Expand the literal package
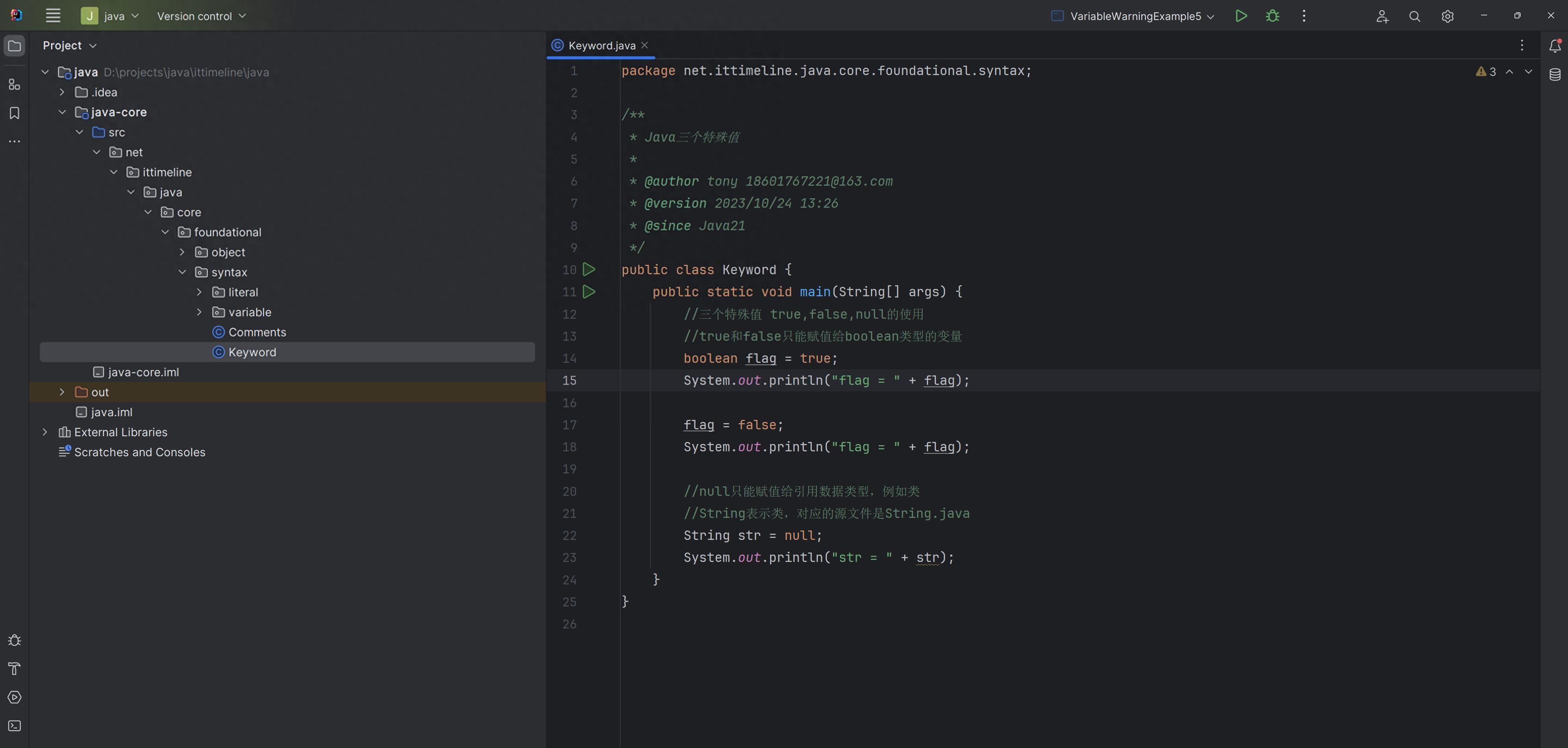The width and height of the screenshot is (1568, 748). pyautogui.click(x=199, y=293)
